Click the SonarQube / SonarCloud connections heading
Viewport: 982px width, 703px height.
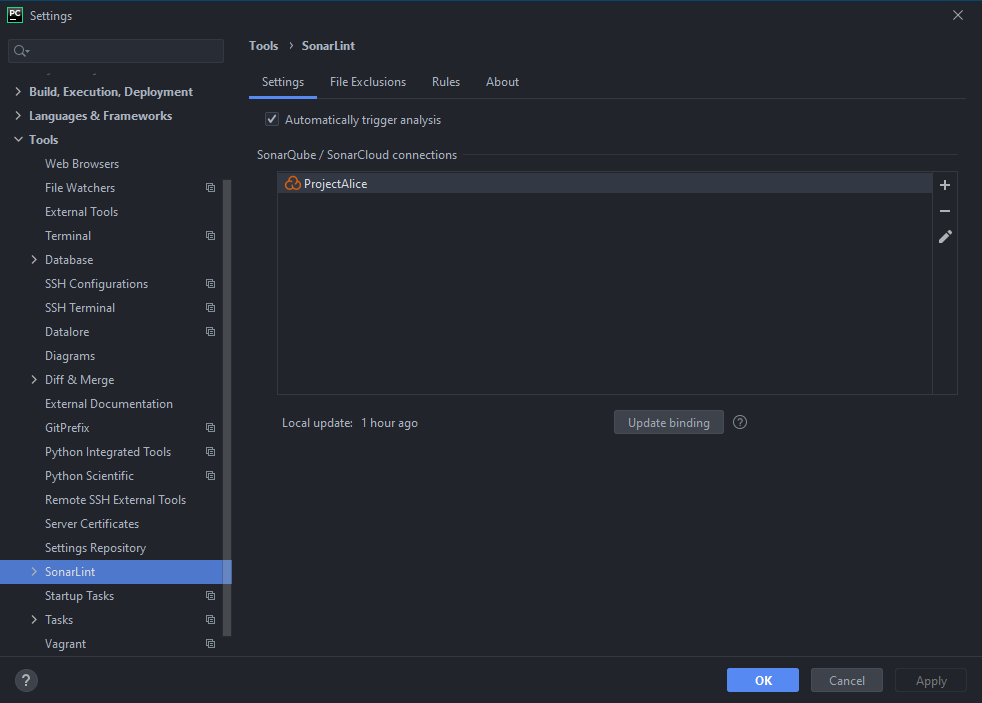pyautogui.click(x=357, y=155)
